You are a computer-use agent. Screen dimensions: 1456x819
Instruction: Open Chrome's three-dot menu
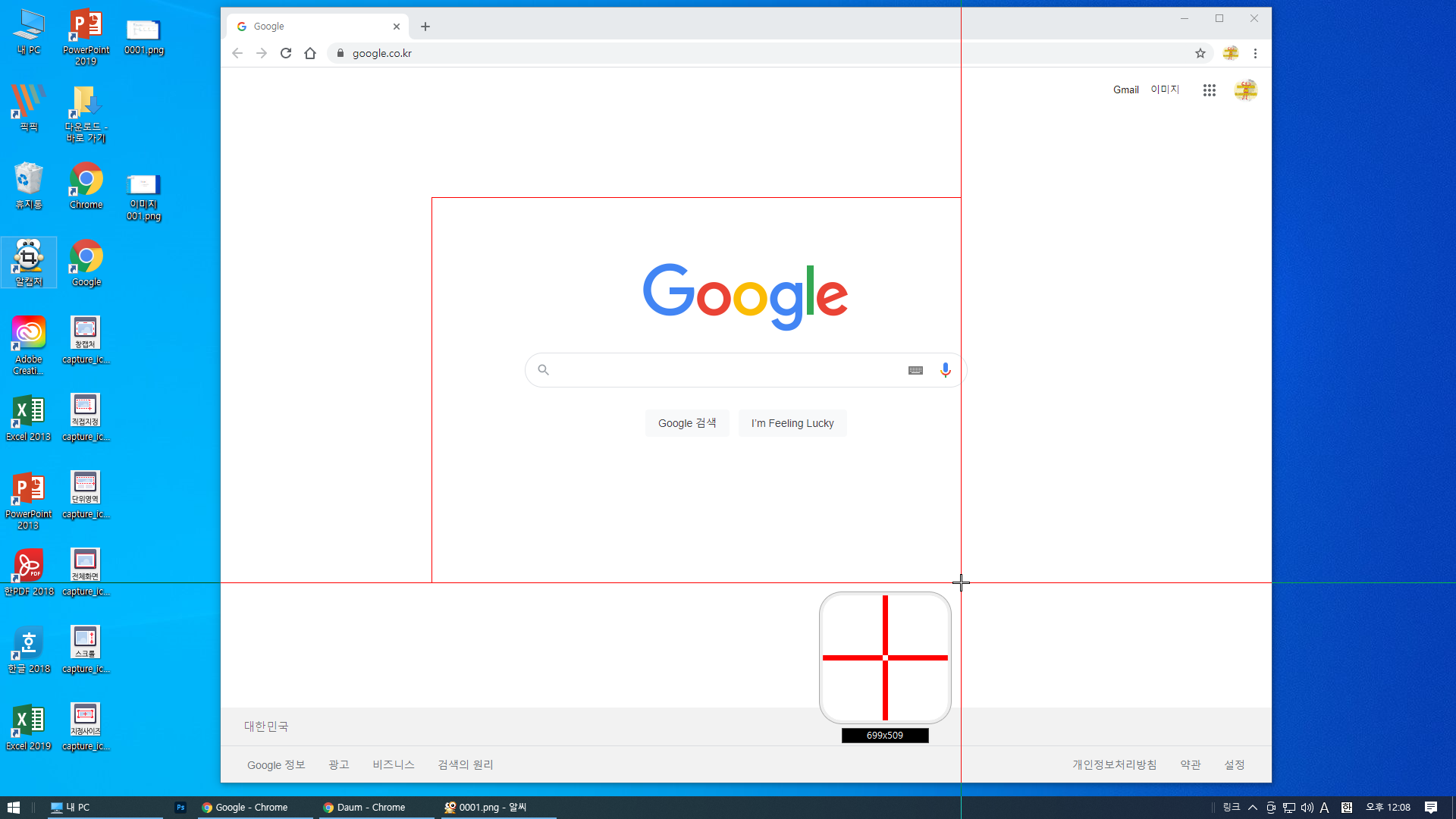click(1255, 53)
